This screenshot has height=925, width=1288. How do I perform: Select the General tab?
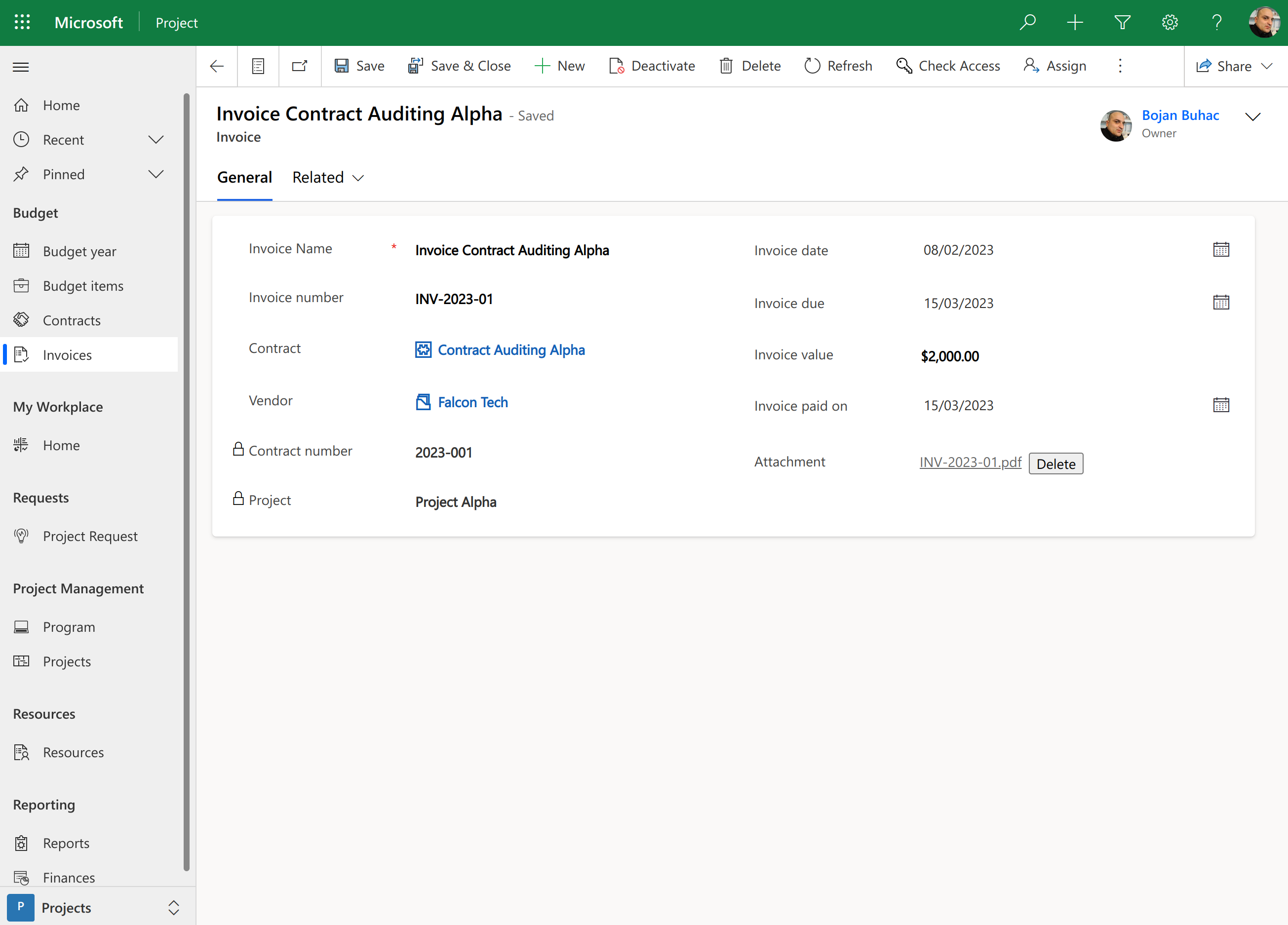pyautogui.click(x=245, y=178)
